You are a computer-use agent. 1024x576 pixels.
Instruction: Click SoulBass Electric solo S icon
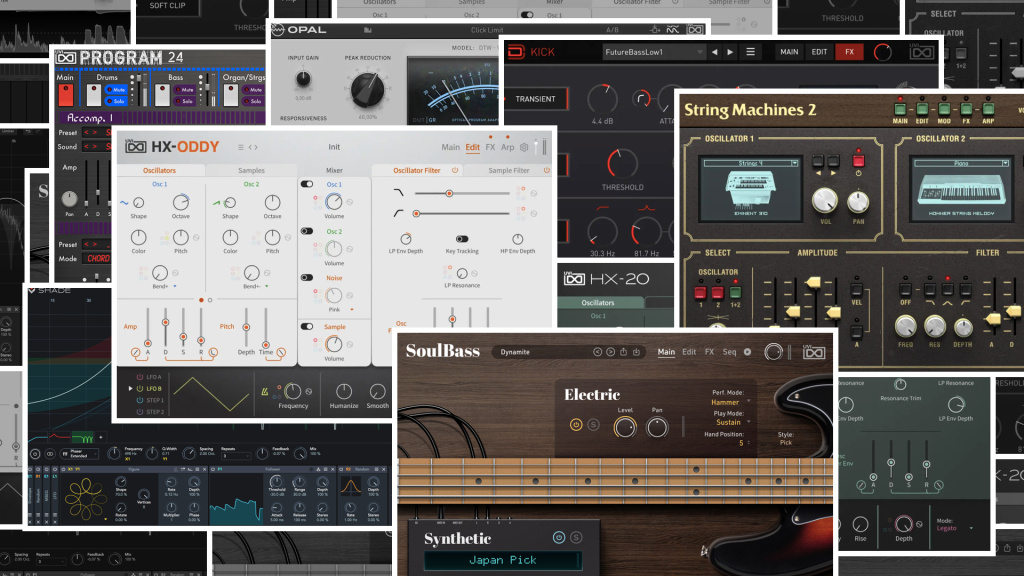pyautogui.click(x=593, y=424)
